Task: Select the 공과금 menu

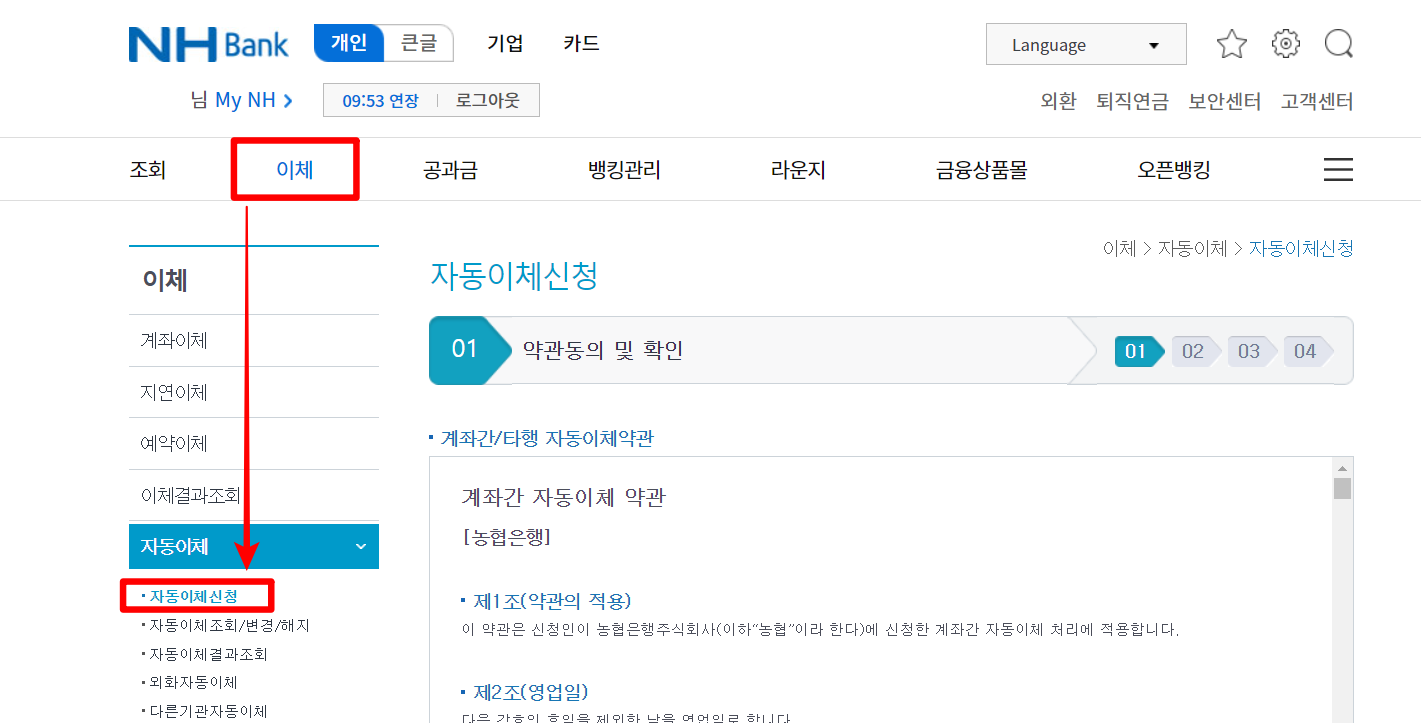Action: pos(450,169)
